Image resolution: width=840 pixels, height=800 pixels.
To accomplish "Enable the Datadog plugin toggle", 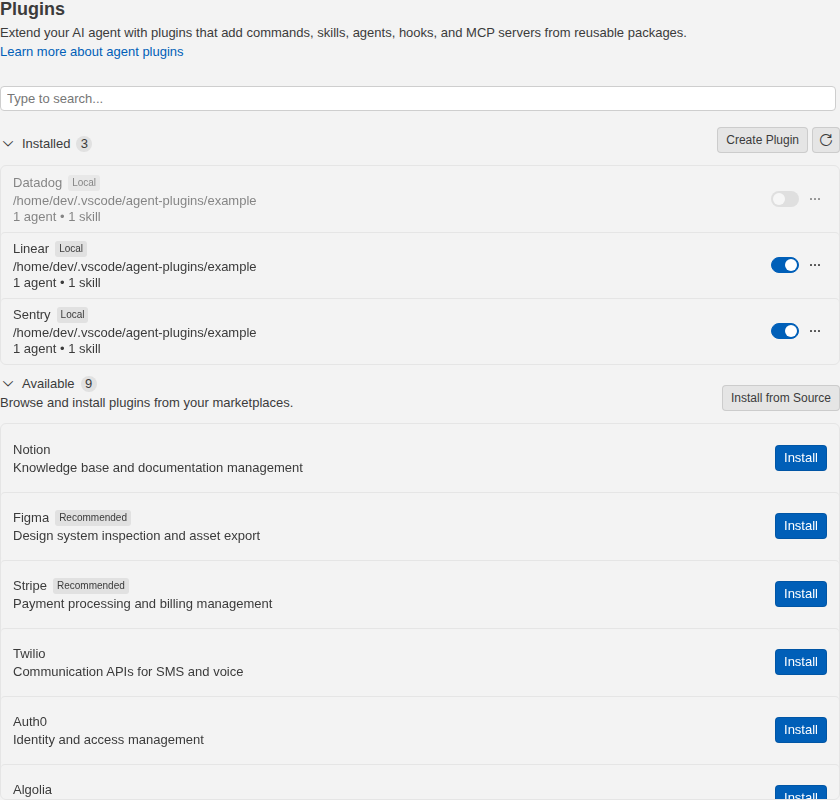I will [785, 199].
